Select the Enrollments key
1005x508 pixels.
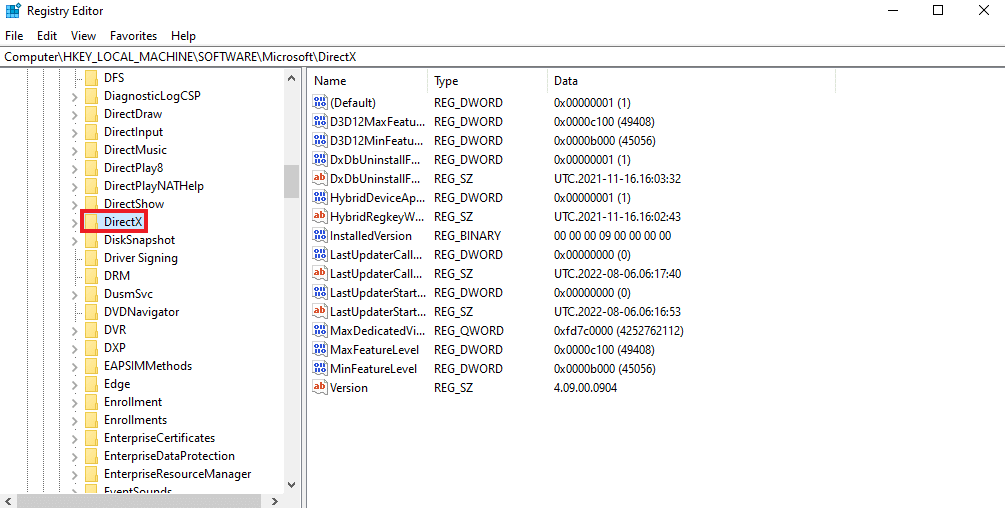(135, 420)
